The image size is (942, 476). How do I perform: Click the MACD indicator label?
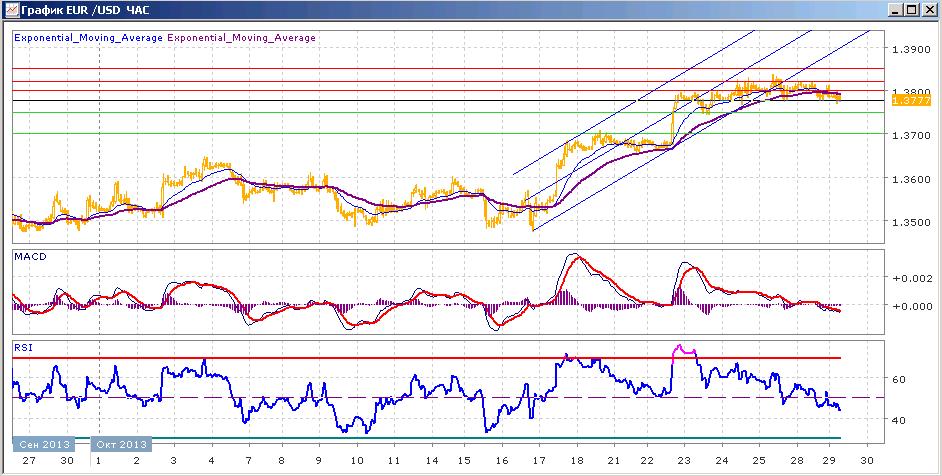[x=30, y=257]
